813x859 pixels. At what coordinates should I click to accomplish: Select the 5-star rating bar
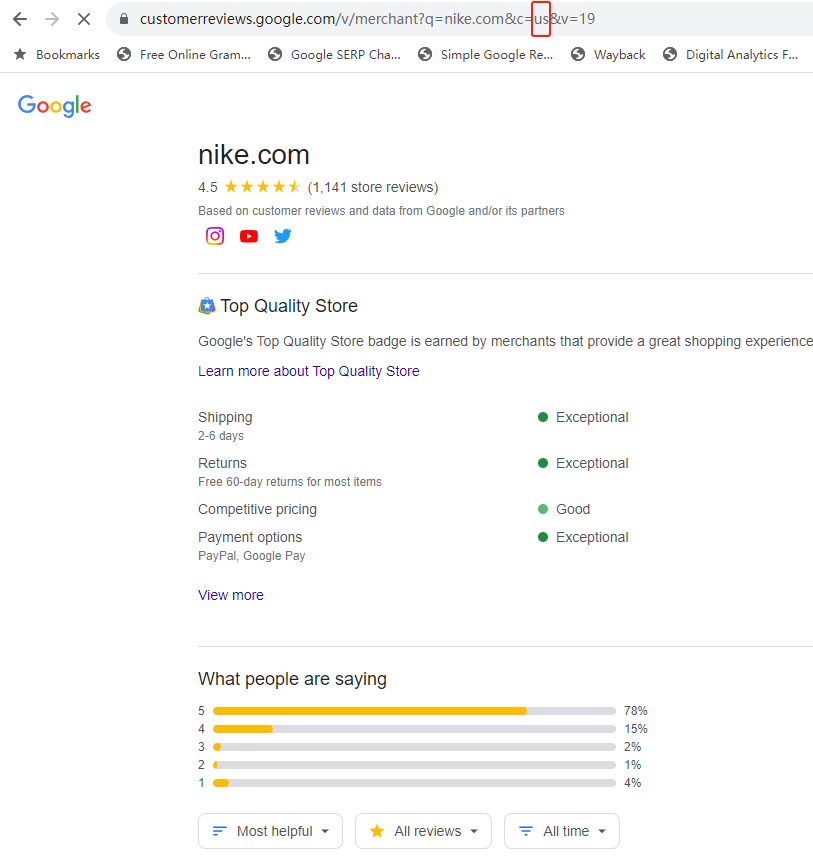pos(414,711)
